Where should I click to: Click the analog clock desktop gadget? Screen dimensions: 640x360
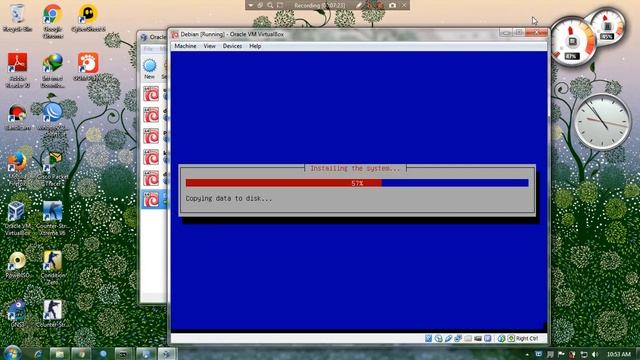(602, 122)
